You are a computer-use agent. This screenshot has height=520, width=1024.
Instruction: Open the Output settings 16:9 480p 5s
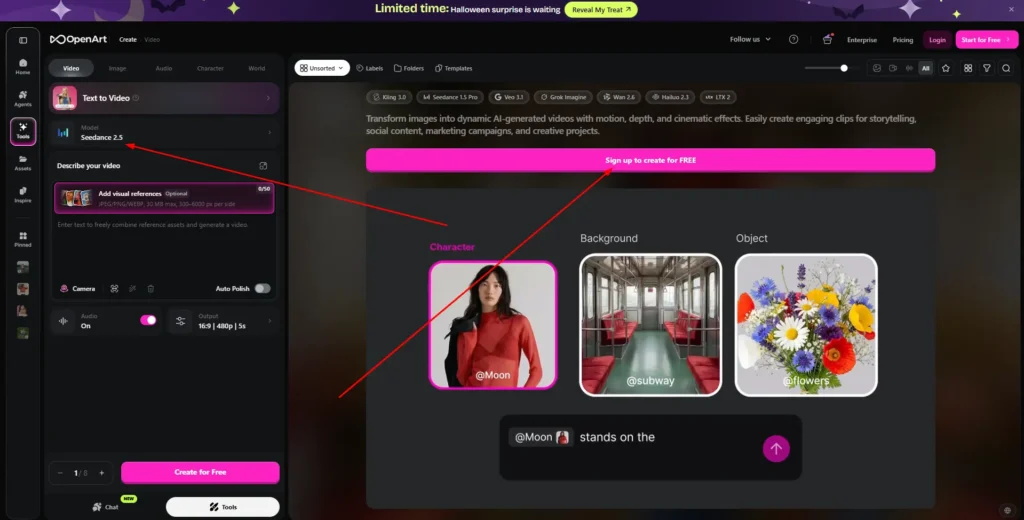click(x=223, y=321)
